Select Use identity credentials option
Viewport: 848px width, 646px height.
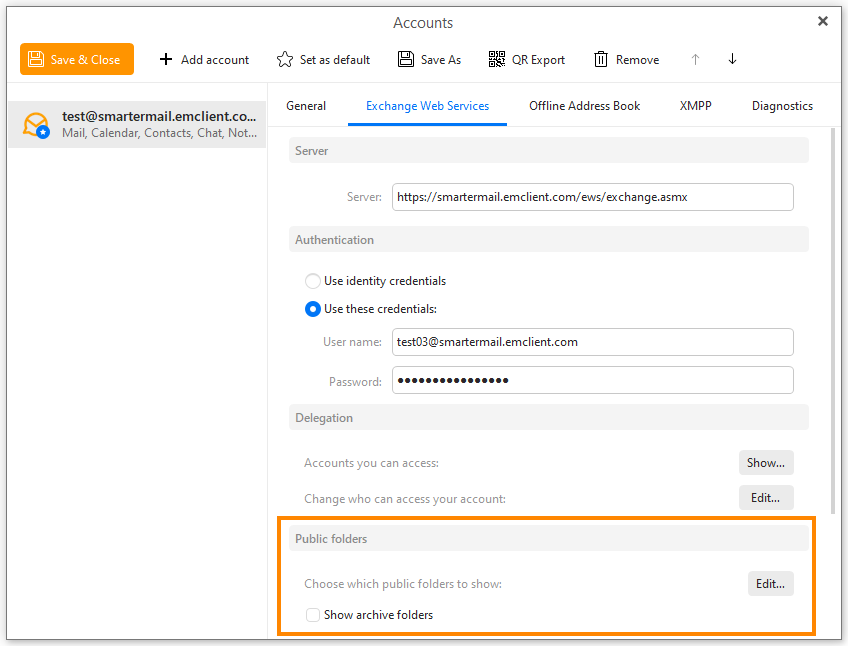(x=313, y=281)
